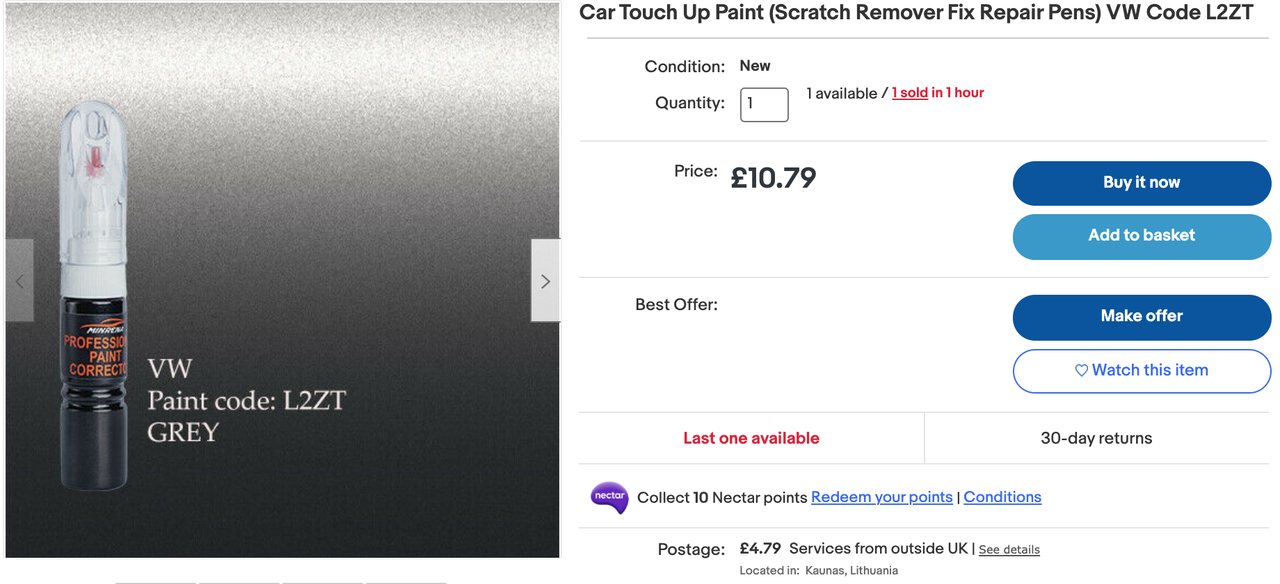Click the Nectar logo icon
The image size is (1280, 584).
tap(609, 497)
